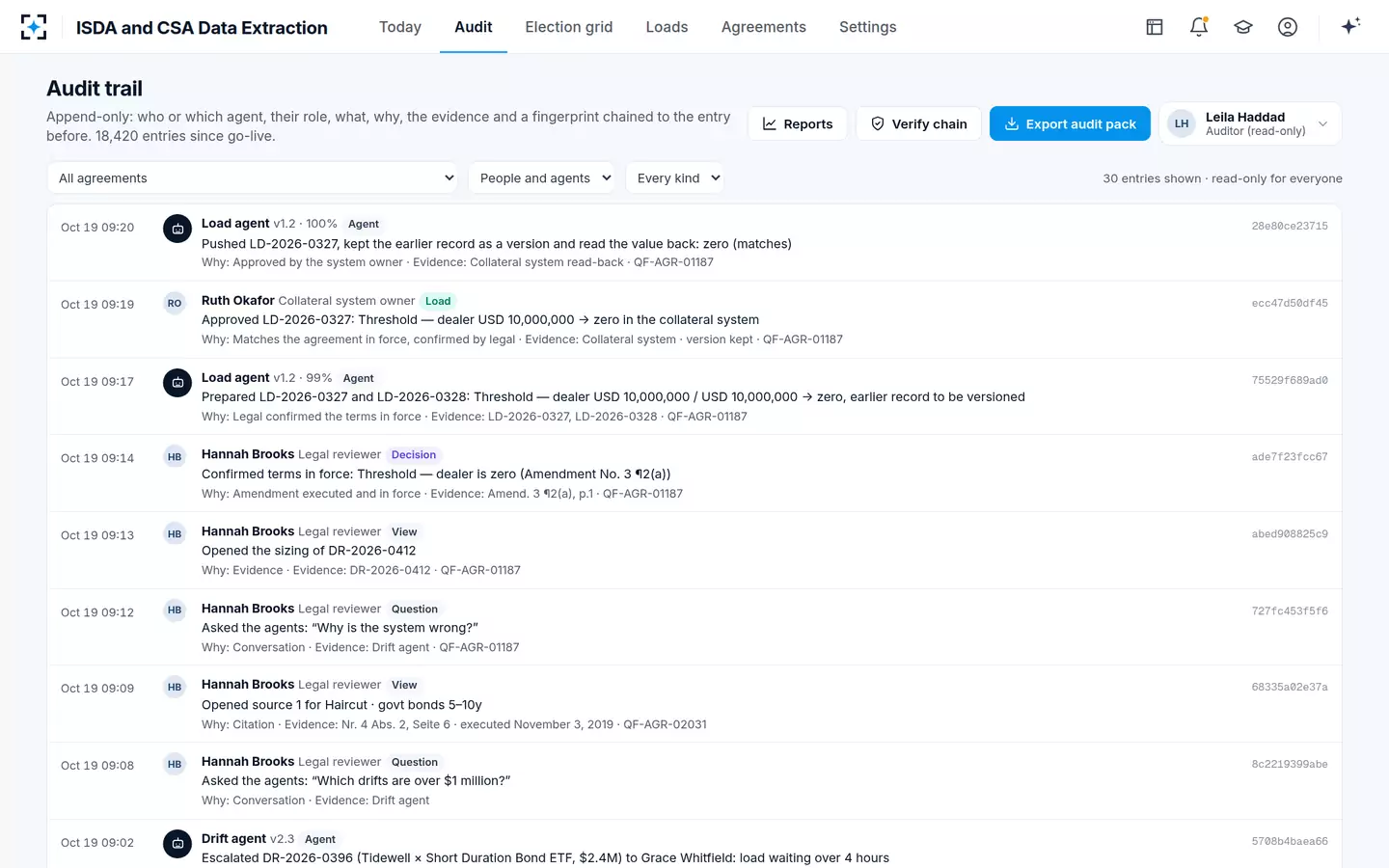The width and height of the screenshot is (1389, 868).
Task: Click "Confirmed terms in force" line
Action: pyautogui.click(x=436, y=475)
